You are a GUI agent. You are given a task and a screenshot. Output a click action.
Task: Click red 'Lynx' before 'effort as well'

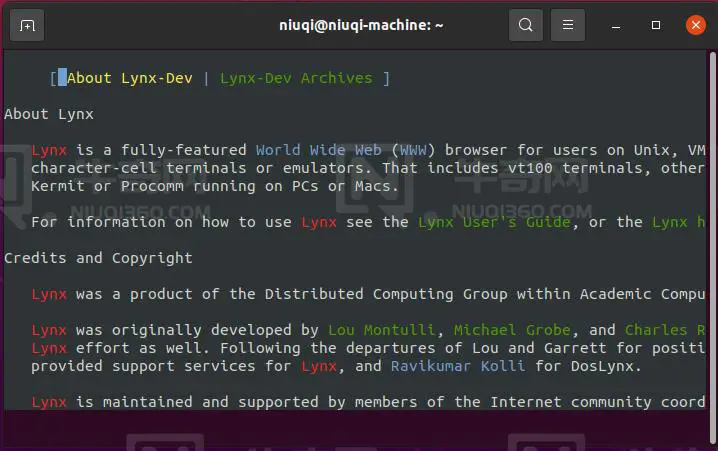(x=49, y=348)
